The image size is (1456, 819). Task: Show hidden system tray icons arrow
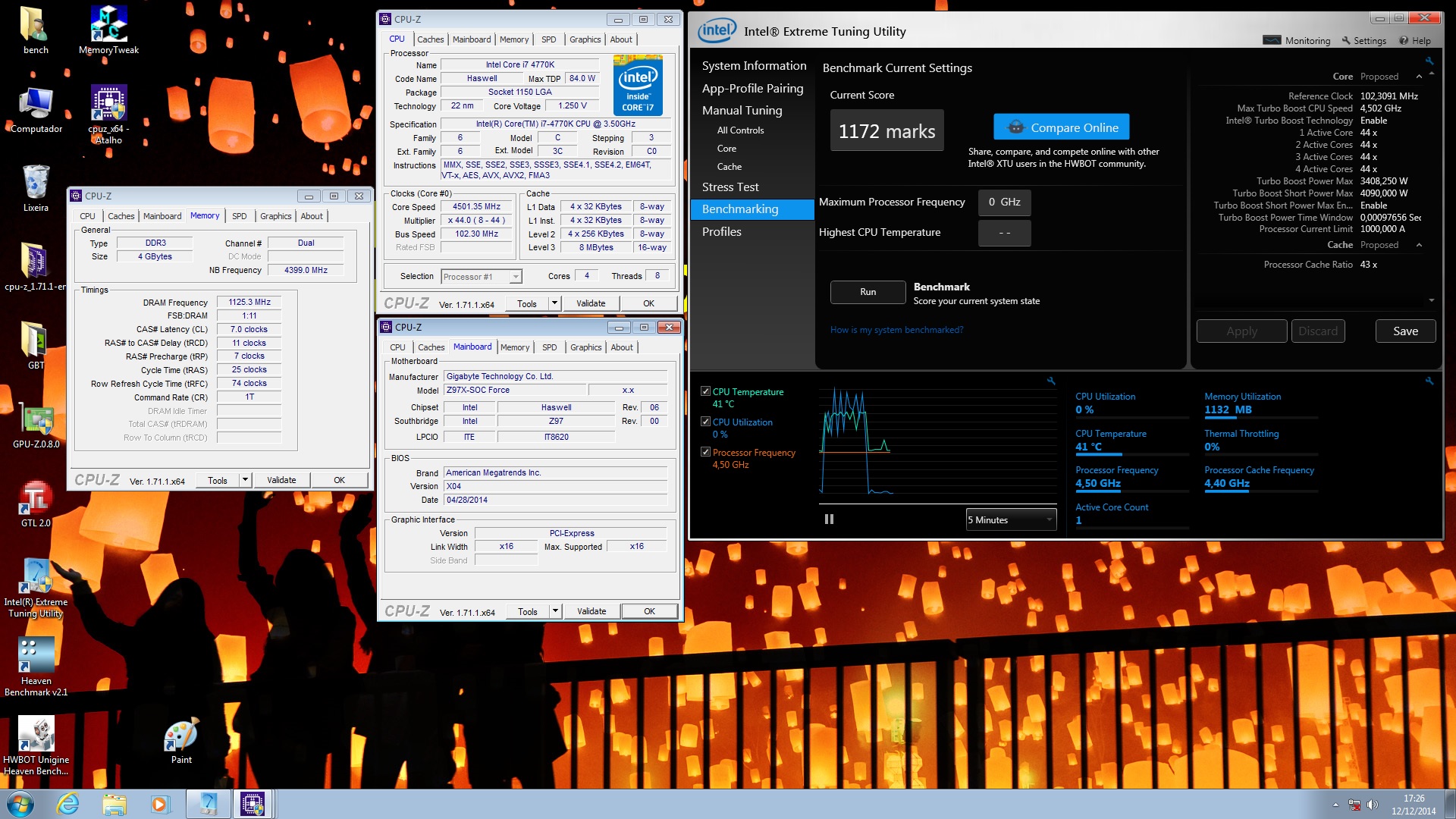1335,805
